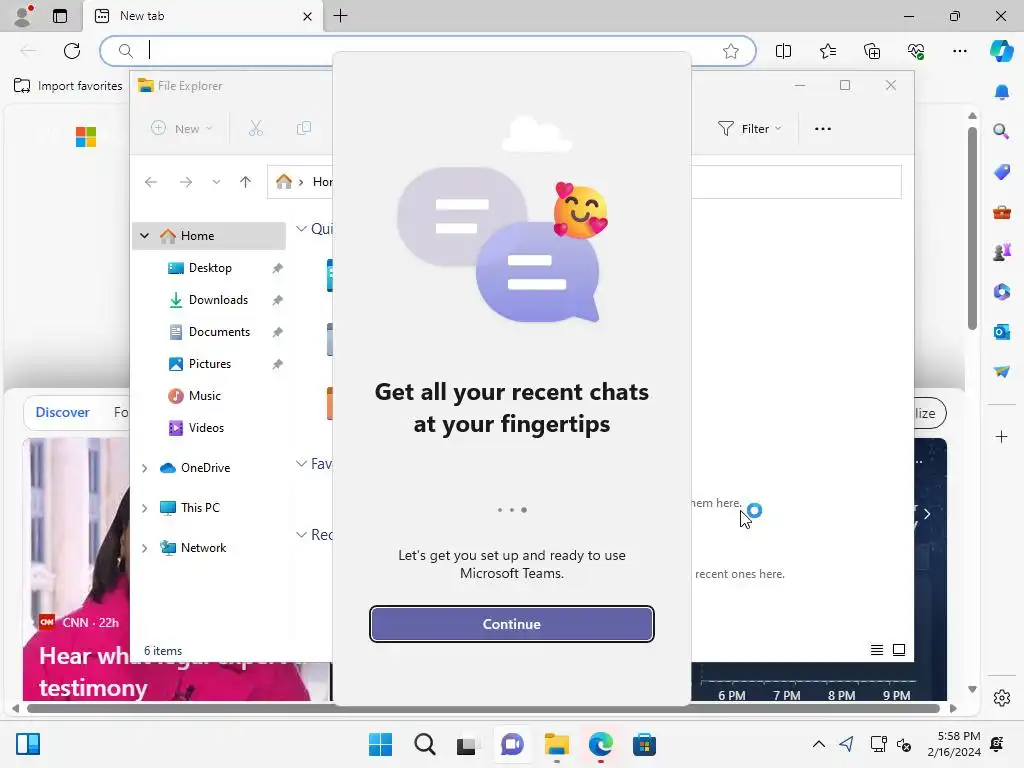Open Edge Collections
1024x768 pixels.
[x=872, y=51]
